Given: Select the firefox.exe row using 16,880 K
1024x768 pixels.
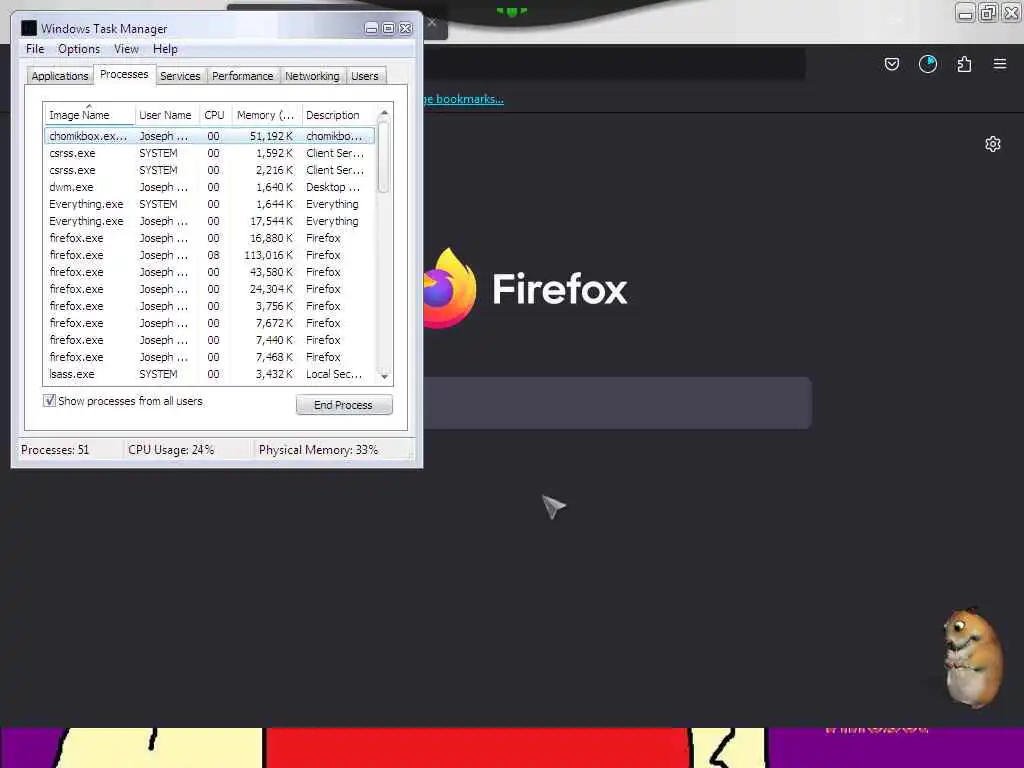Looking at the screenshot, I should [x=210, y=238].
